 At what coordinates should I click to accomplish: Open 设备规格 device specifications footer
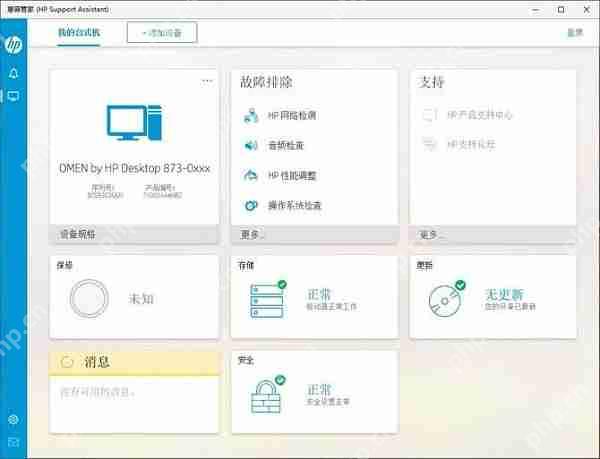tap(134, 234)
